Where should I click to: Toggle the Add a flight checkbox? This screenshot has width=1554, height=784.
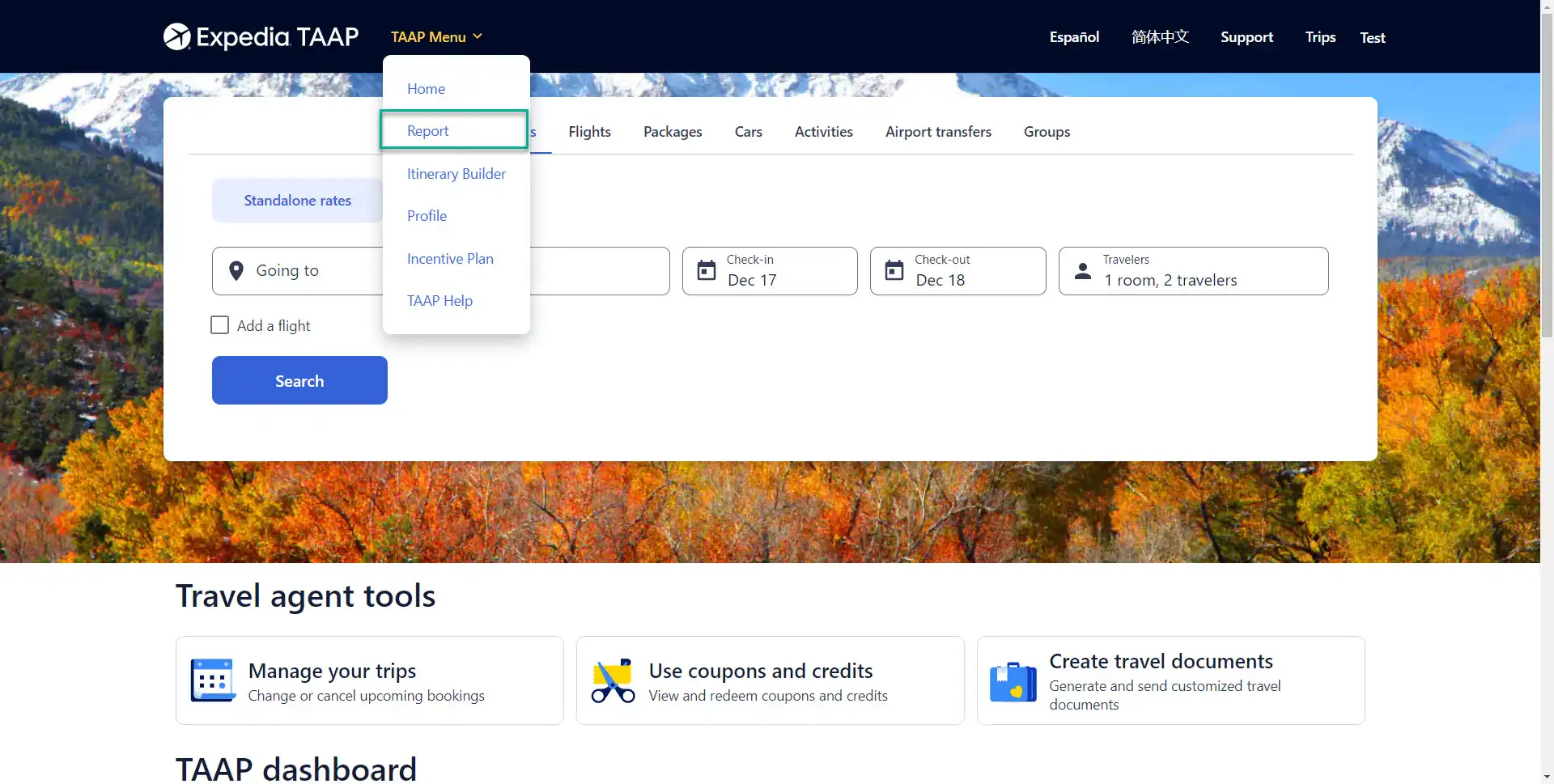[219, 325]
